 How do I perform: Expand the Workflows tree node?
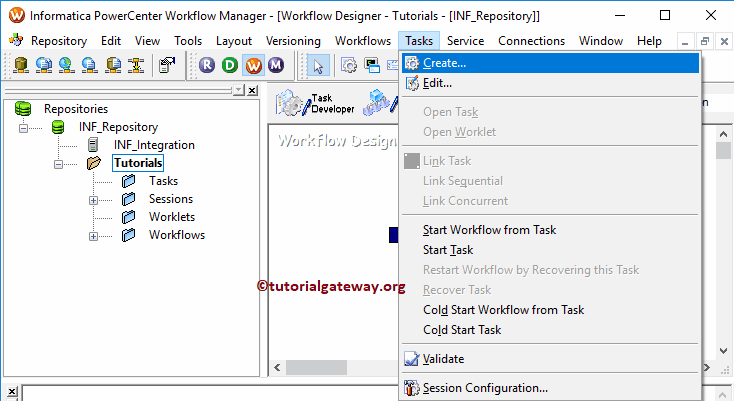click(x=93, y=236)
